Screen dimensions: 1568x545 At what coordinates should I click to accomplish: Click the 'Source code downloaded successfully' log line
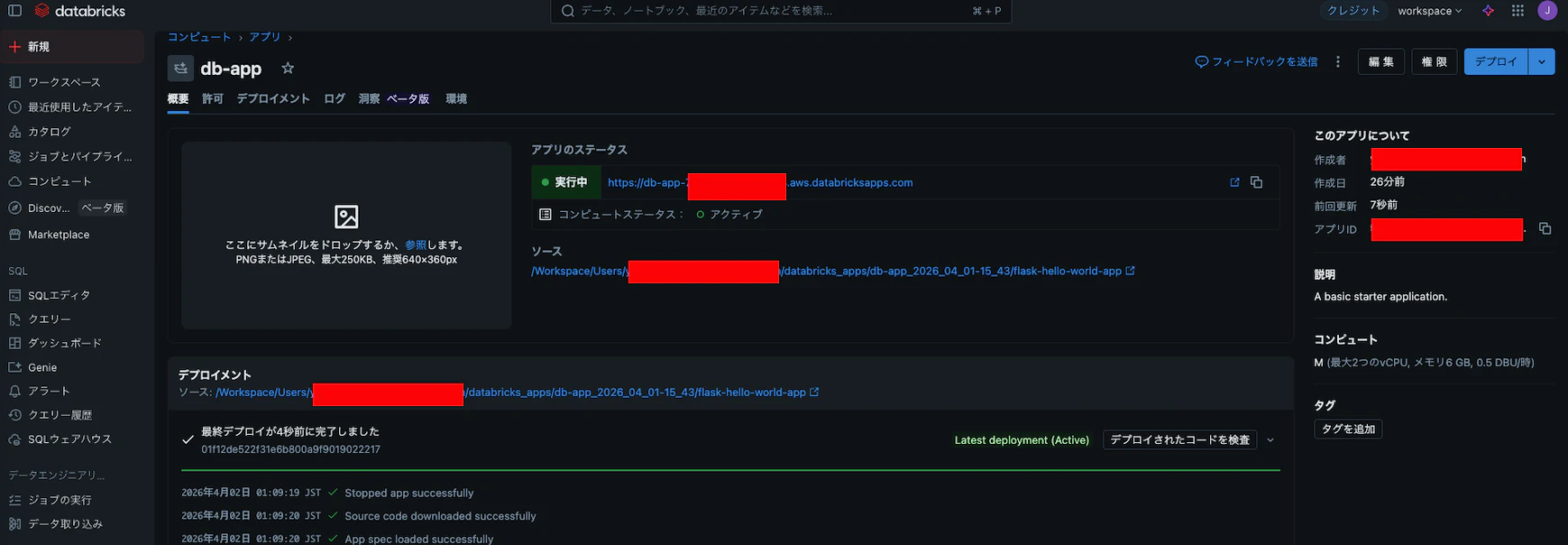pyautogui.click(x=440, y=516)
